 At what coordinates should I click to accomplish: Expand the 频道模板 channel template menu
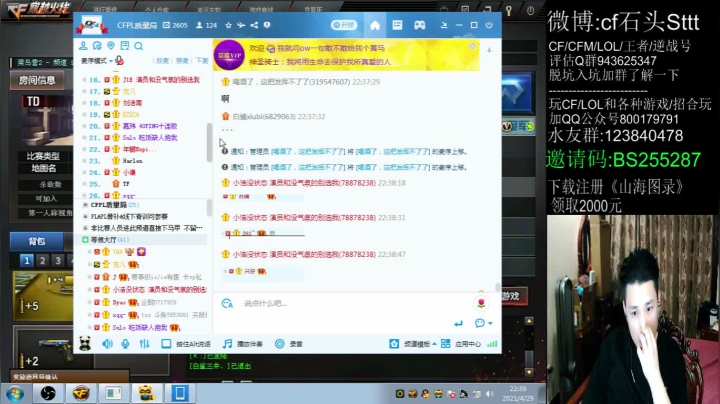click(x=413, y=344)
